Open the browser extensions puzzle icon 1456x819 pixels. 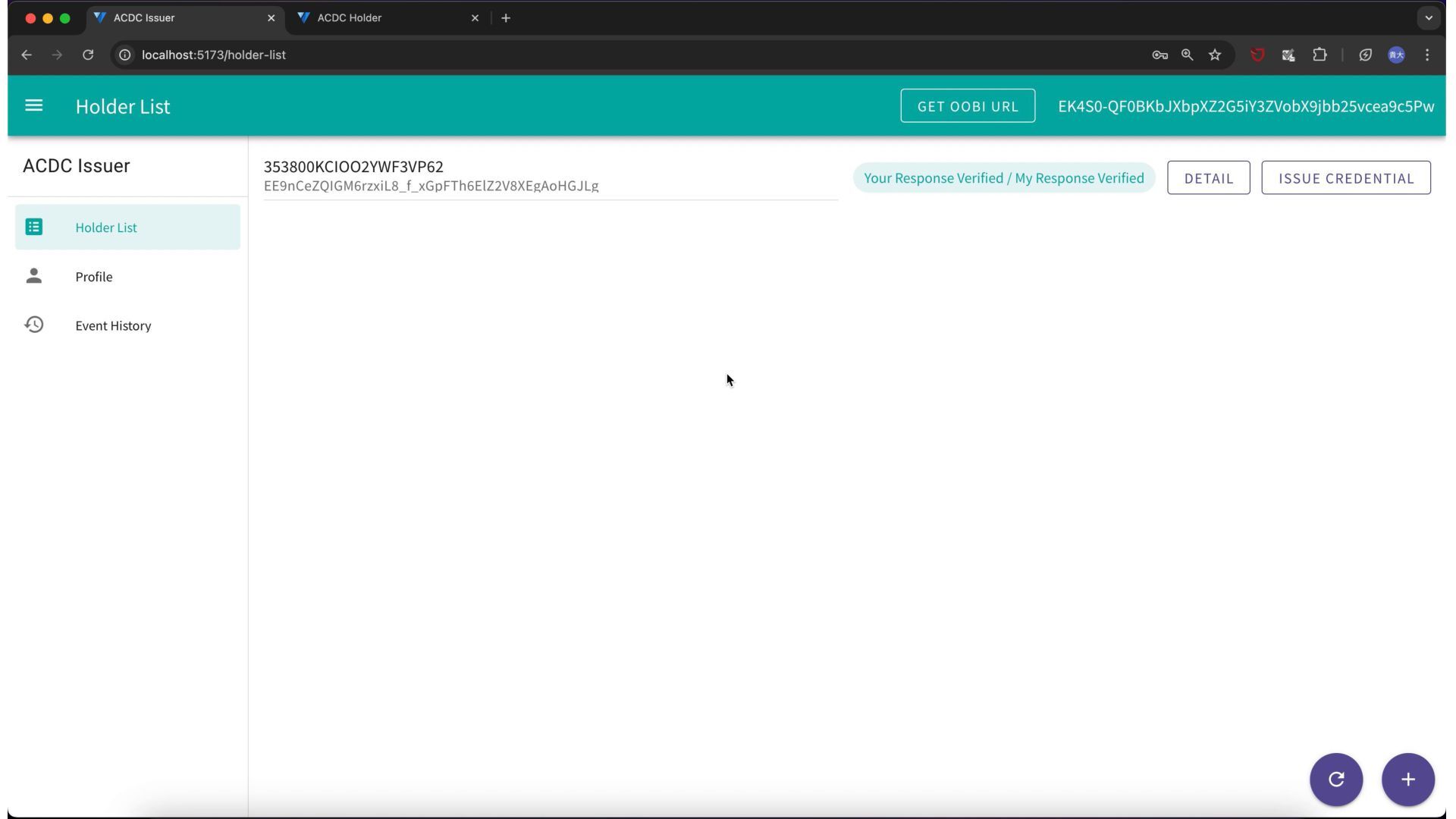(1319, 55)
